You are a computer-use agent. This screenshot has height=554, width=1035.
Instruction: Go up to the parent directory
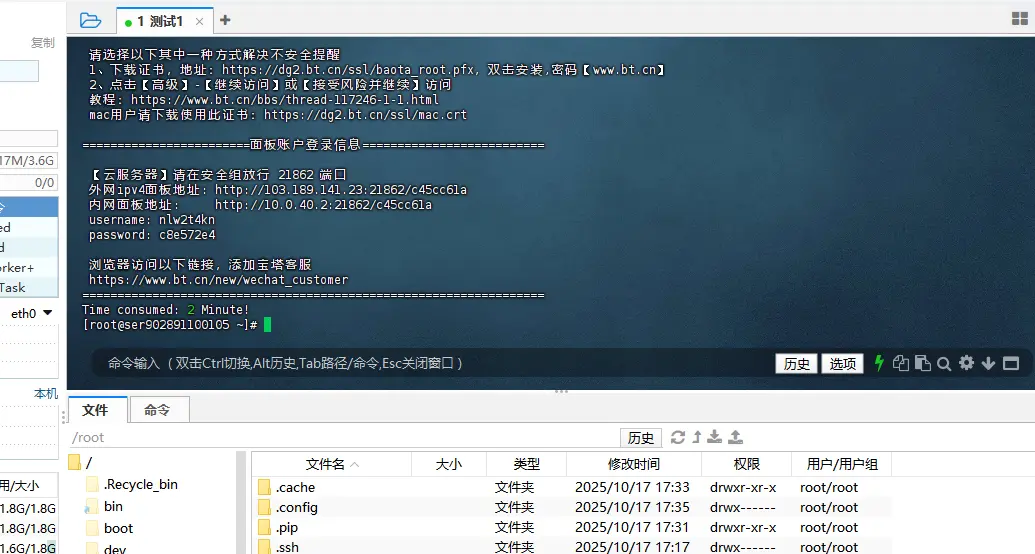point(697,437)
